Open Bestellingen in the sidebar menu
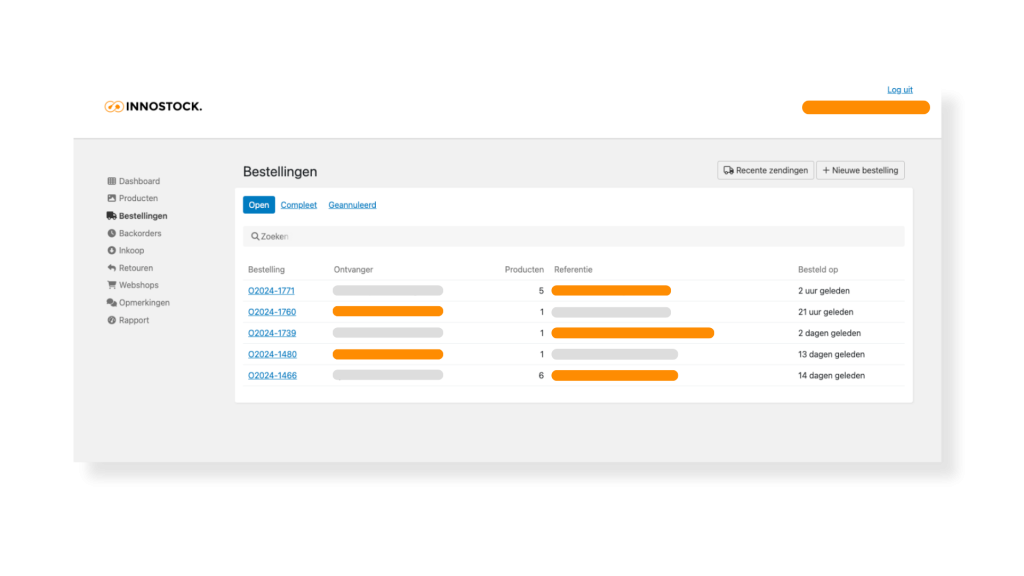 point(142,216)
